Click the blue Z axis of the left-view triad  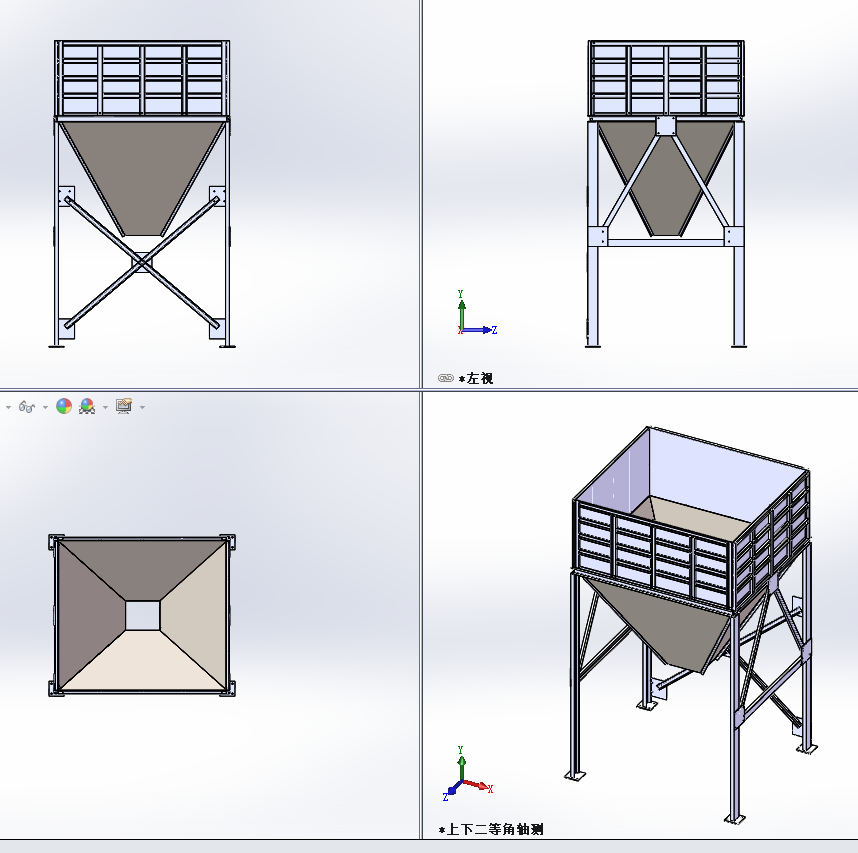pyautogui.click(x=479, y=330)
